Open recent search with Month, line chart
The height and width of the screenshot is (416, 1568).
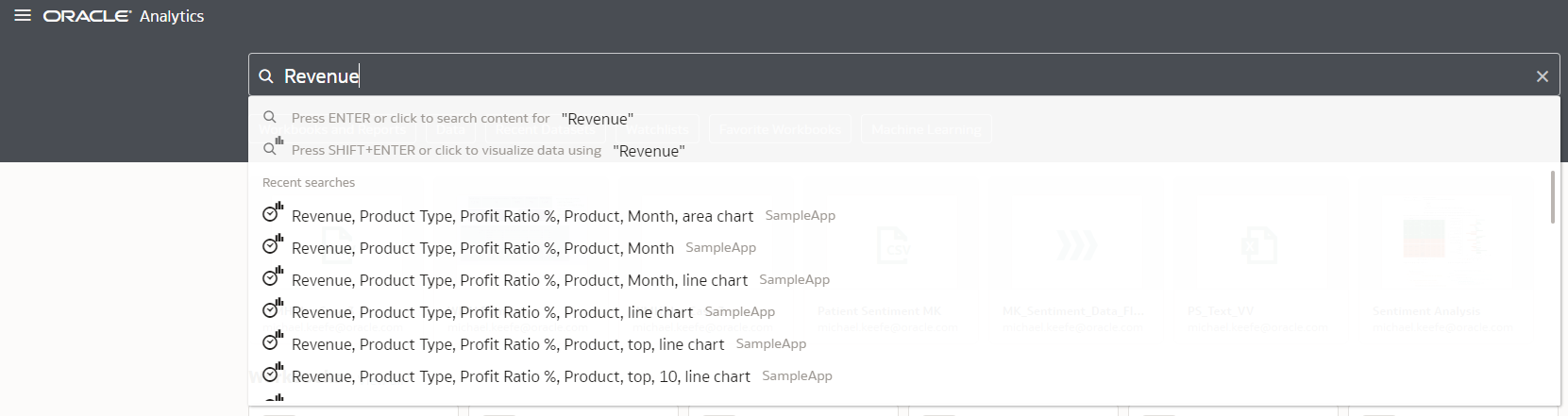(x=519, y=280)
